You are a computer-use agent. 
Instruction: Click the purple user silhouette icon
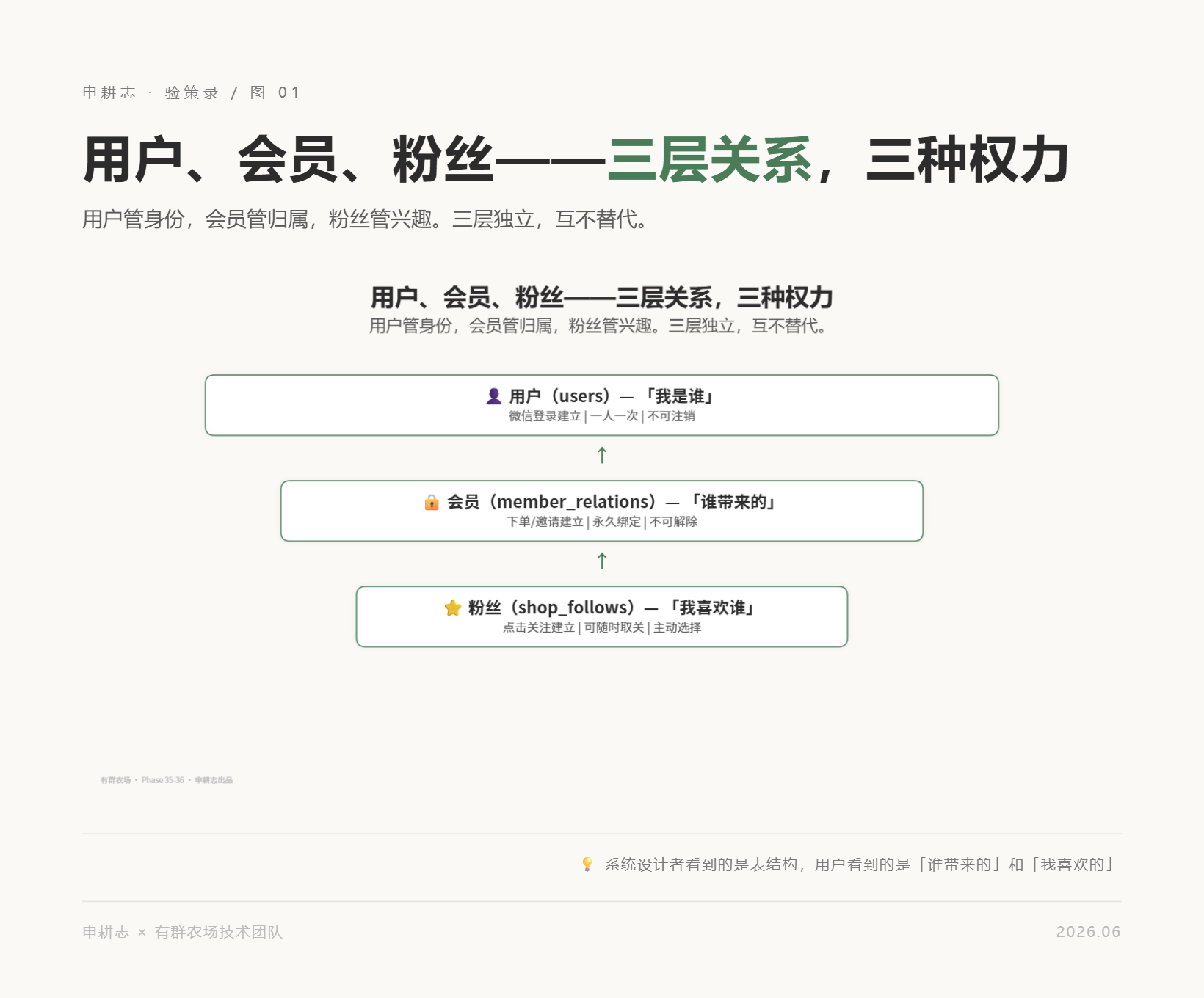(x=494, y=396)
